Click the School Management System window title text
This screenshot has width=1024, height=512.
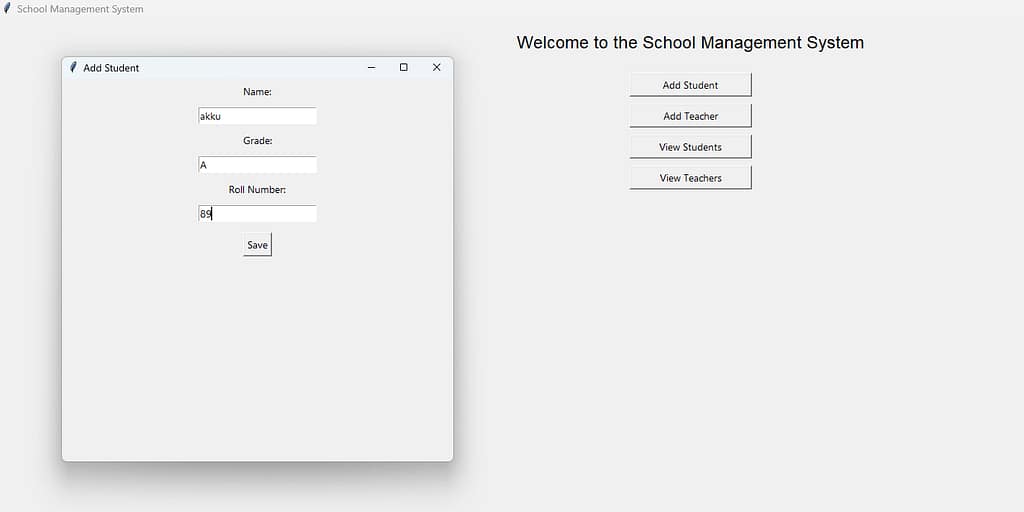click(x=80, y=9)
